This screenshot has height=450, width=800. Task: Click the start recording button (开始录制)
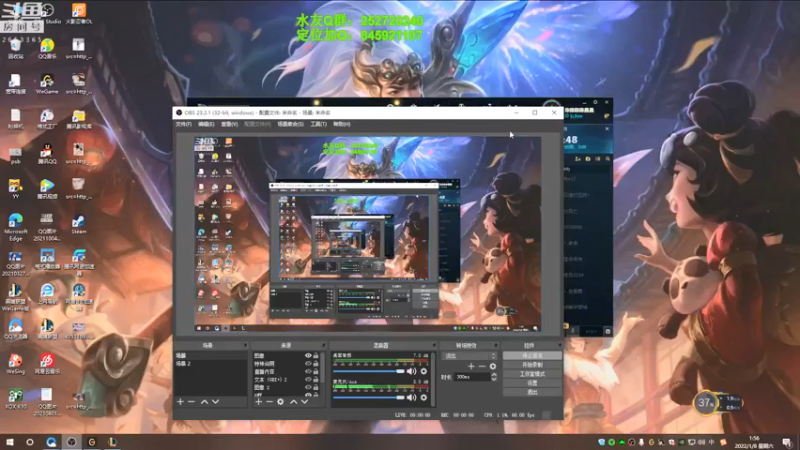[532, 365]
